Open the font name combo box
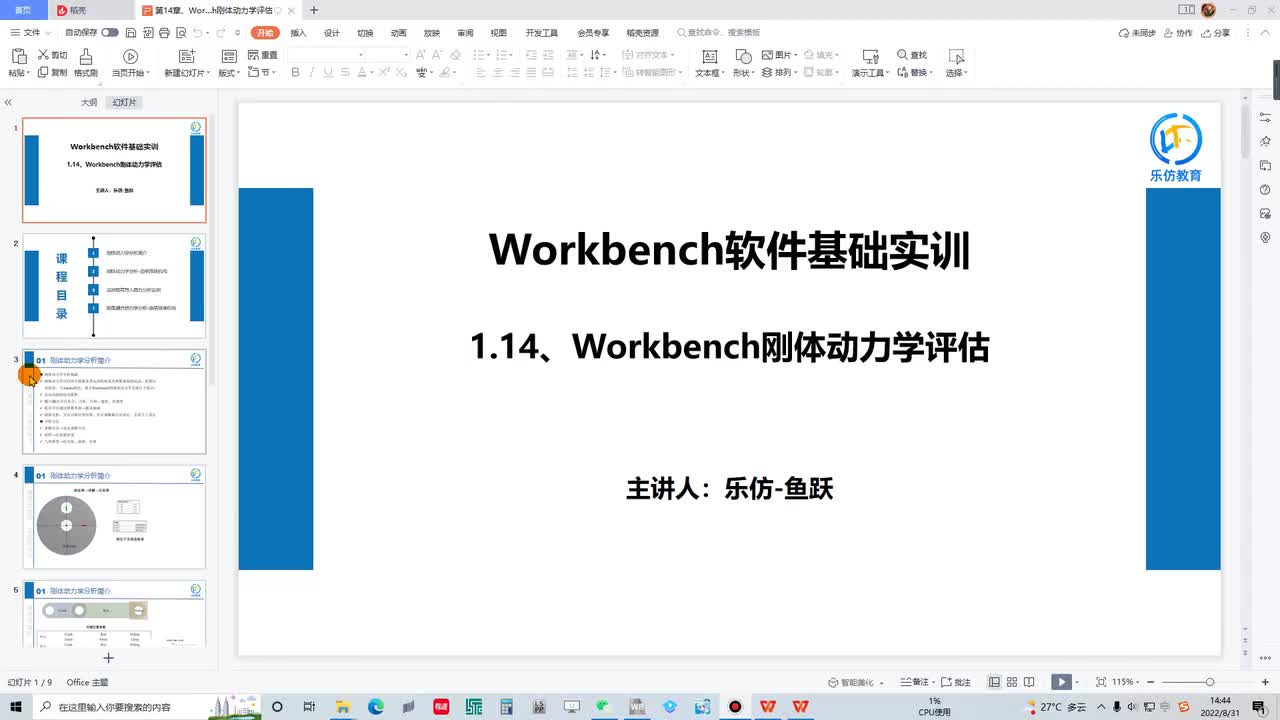Screen dimensions: 1280x720 coord(324,55)
